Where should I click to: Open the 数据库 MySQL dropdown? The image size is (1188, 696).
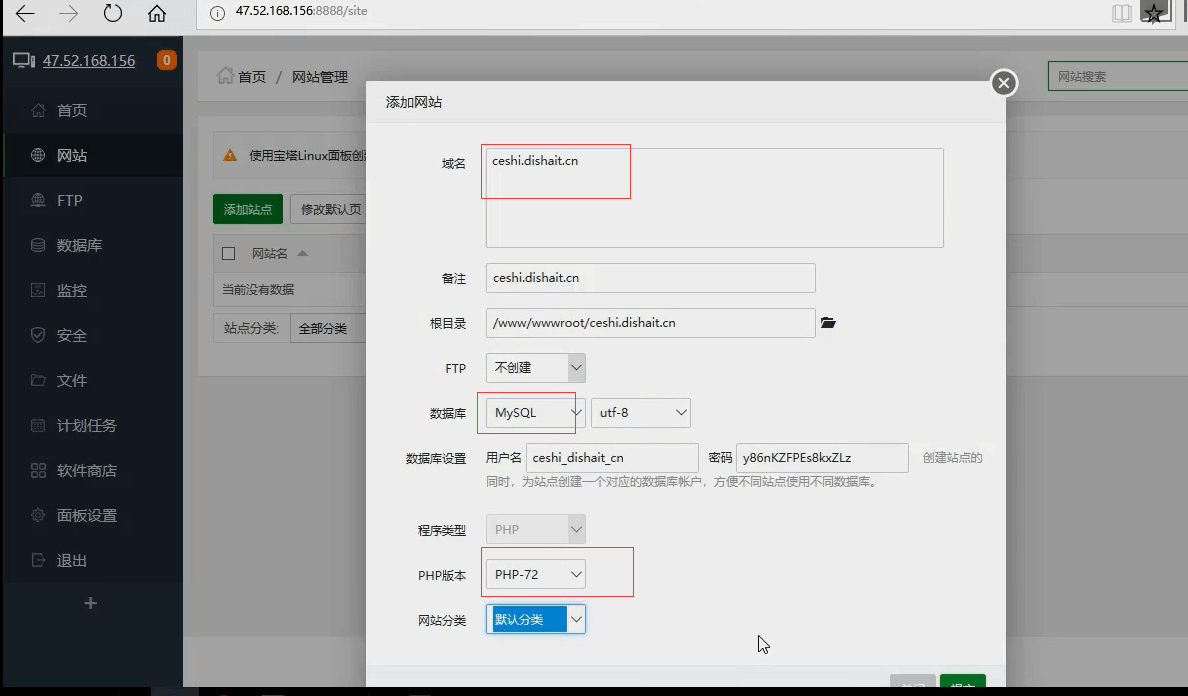point(536,413)
